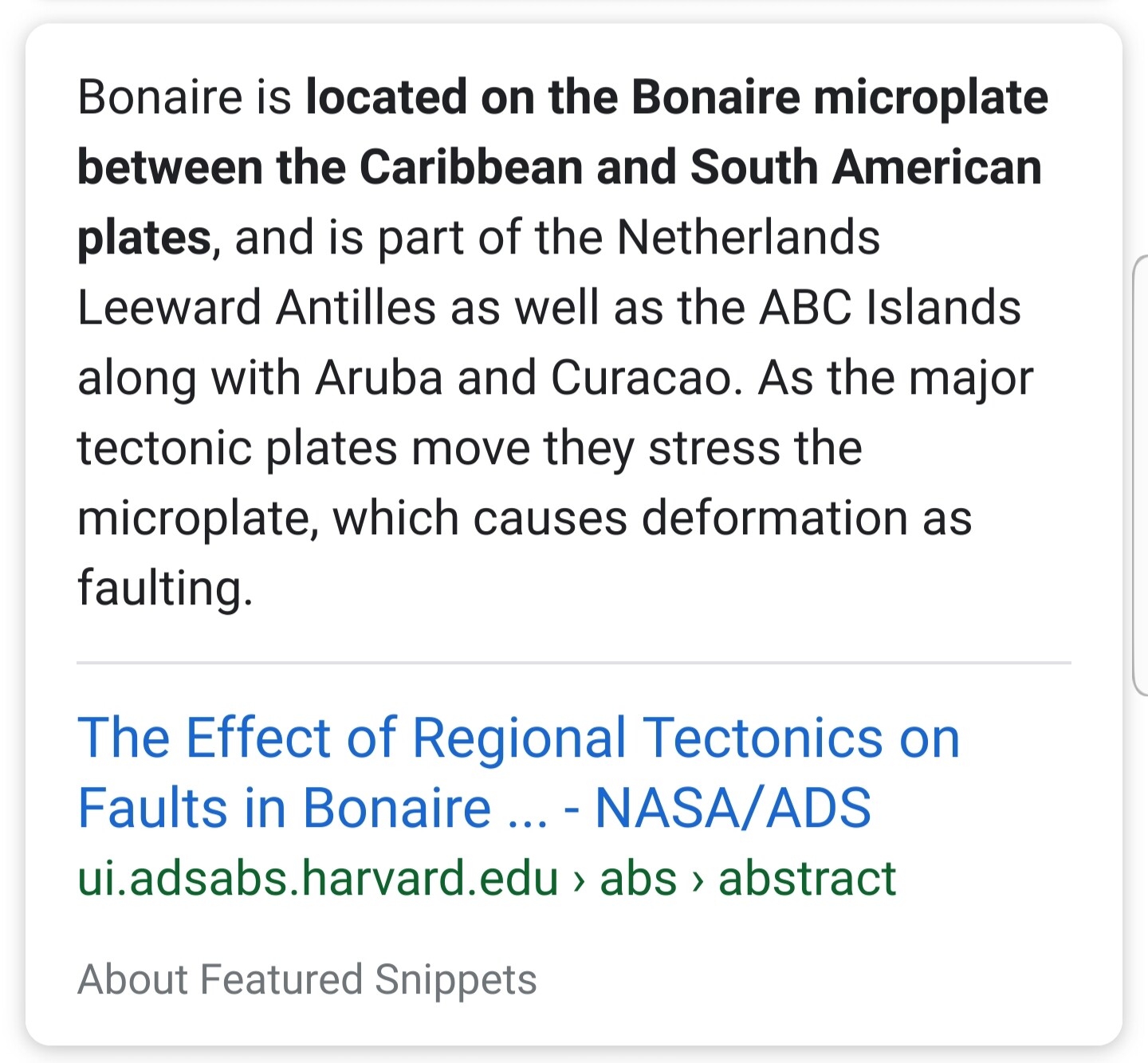Screen dimensions: 1148x1063
Task: Click the divider line above the result title
Action: click(574, 663)
